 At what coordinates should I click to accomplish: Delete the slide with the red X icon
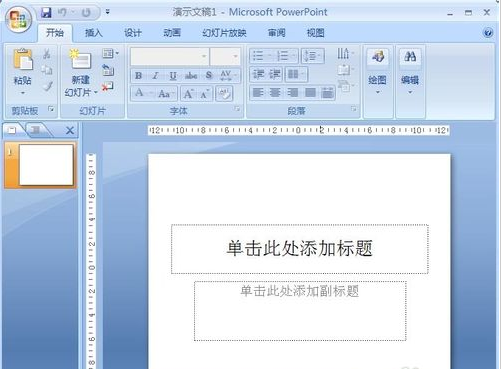108,86
